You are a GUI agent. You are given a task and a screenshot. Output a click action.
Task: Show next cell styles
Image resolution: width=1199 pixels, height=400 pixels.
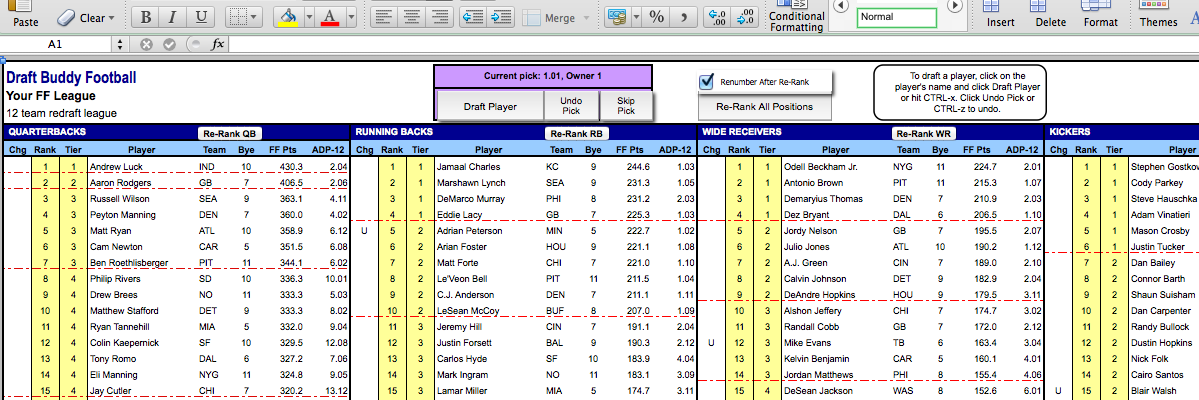coord(954,6)
